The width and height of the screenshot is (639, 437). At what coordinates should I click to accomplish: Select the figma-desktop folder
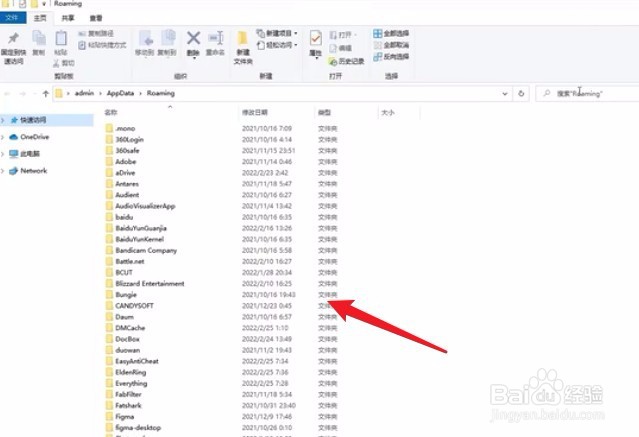(x=138, y=428)
